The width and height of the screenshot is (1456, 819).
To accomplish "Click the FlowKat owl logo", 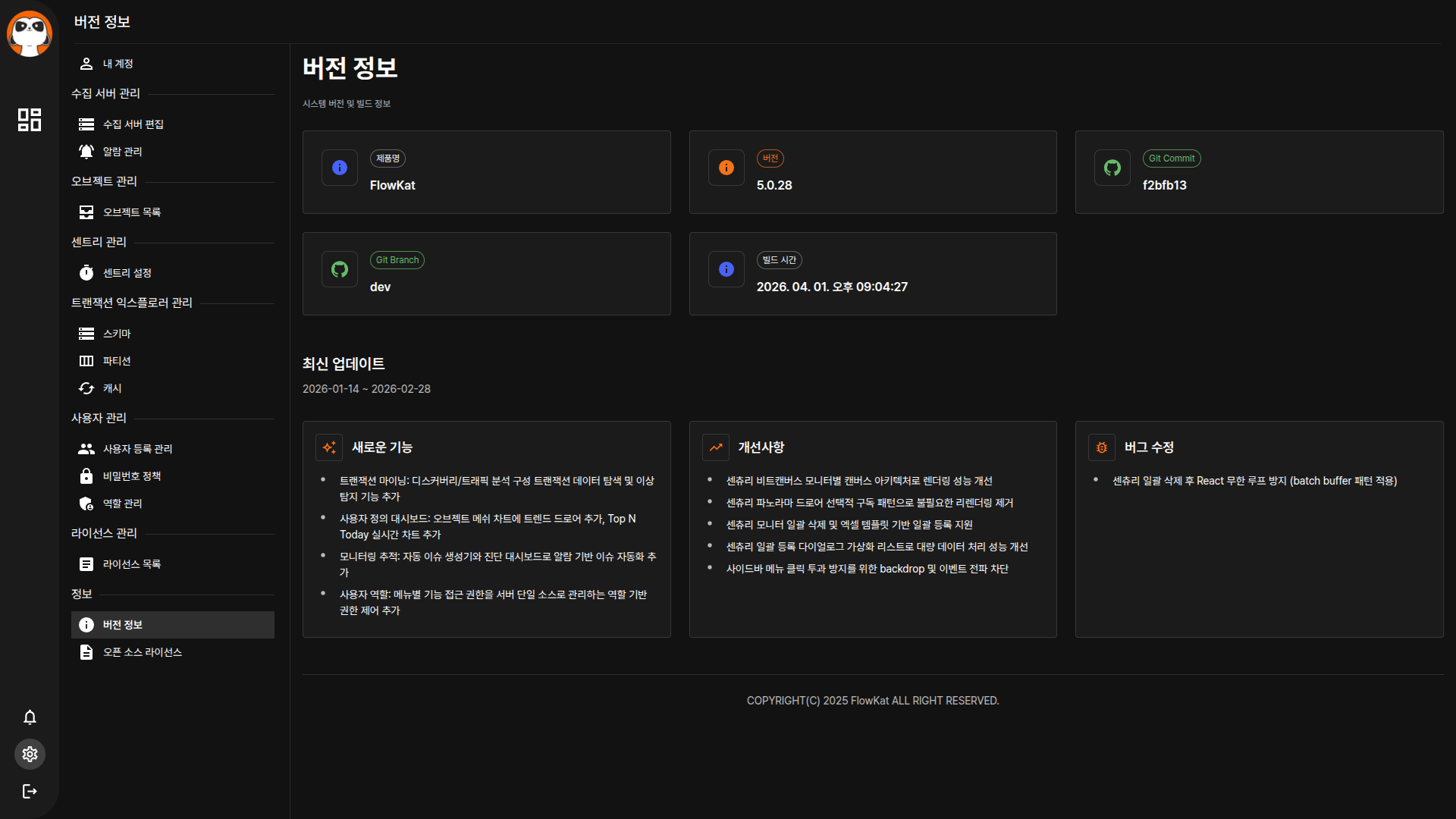I will point(30,33).
